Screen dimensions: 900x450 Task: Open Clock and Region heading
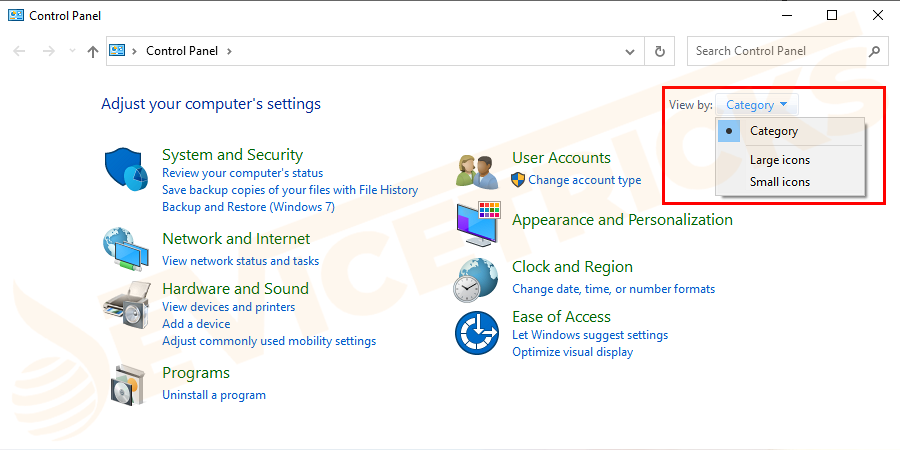click(572, 267)
